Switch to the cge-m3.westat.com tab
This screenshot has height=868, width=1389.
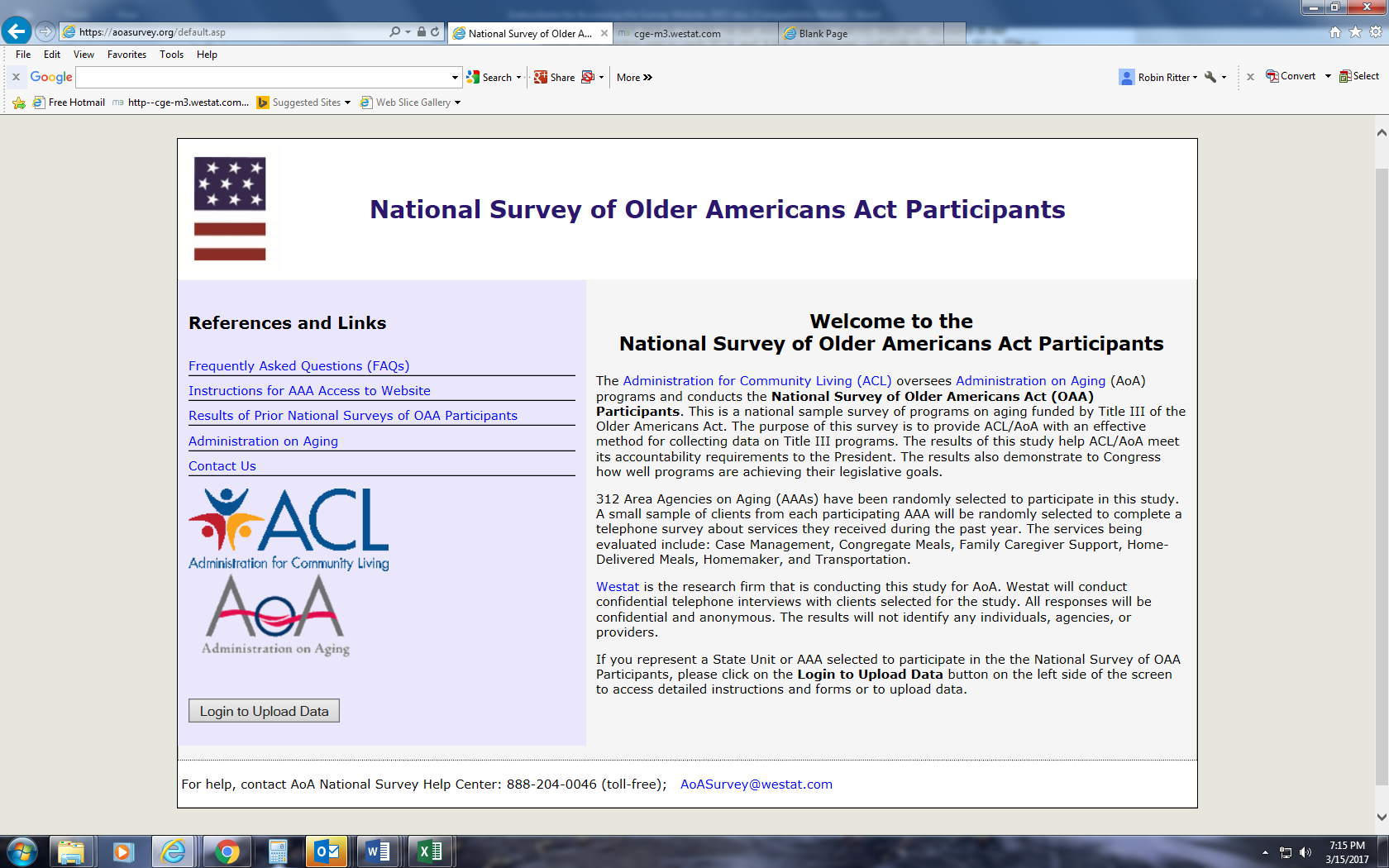click(x=678, y=34)
